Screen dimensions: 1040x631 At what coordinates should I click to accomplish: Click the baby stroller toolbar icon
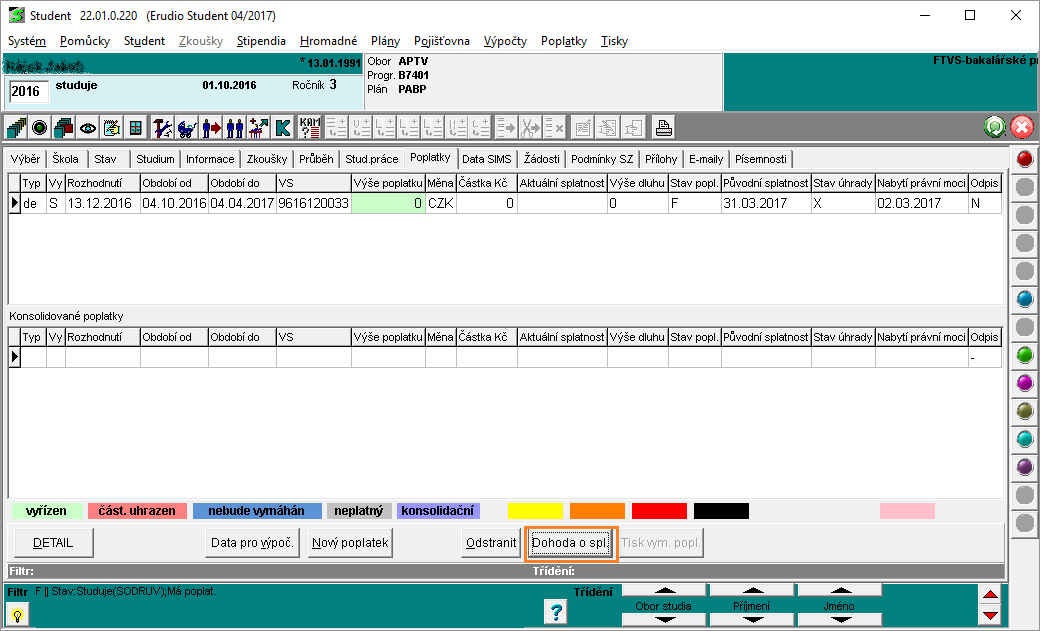[x=186, y=128]
